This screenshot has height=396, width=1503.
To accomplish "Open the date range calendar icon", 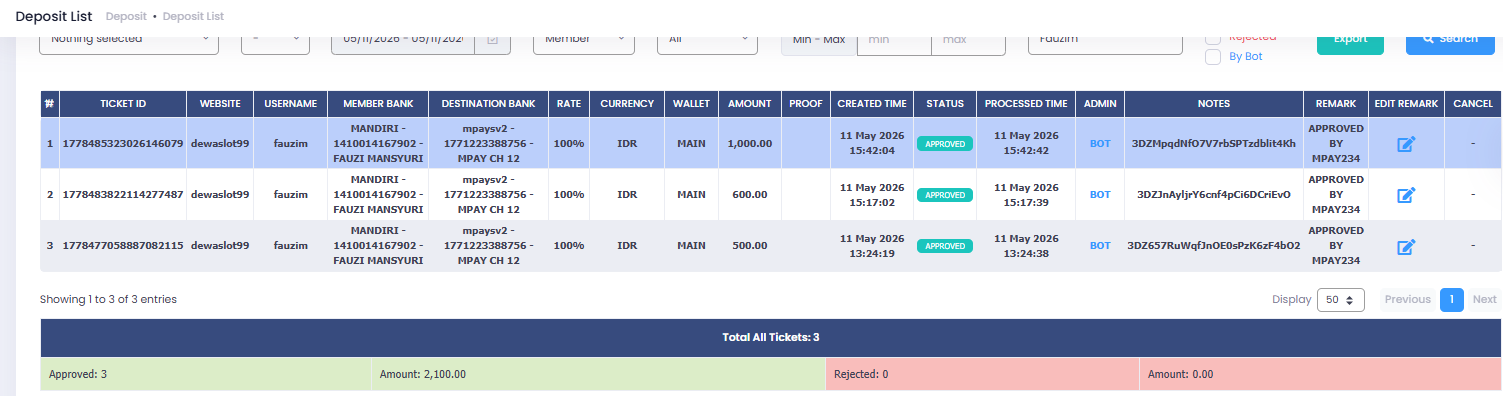I will click(492, 39).
